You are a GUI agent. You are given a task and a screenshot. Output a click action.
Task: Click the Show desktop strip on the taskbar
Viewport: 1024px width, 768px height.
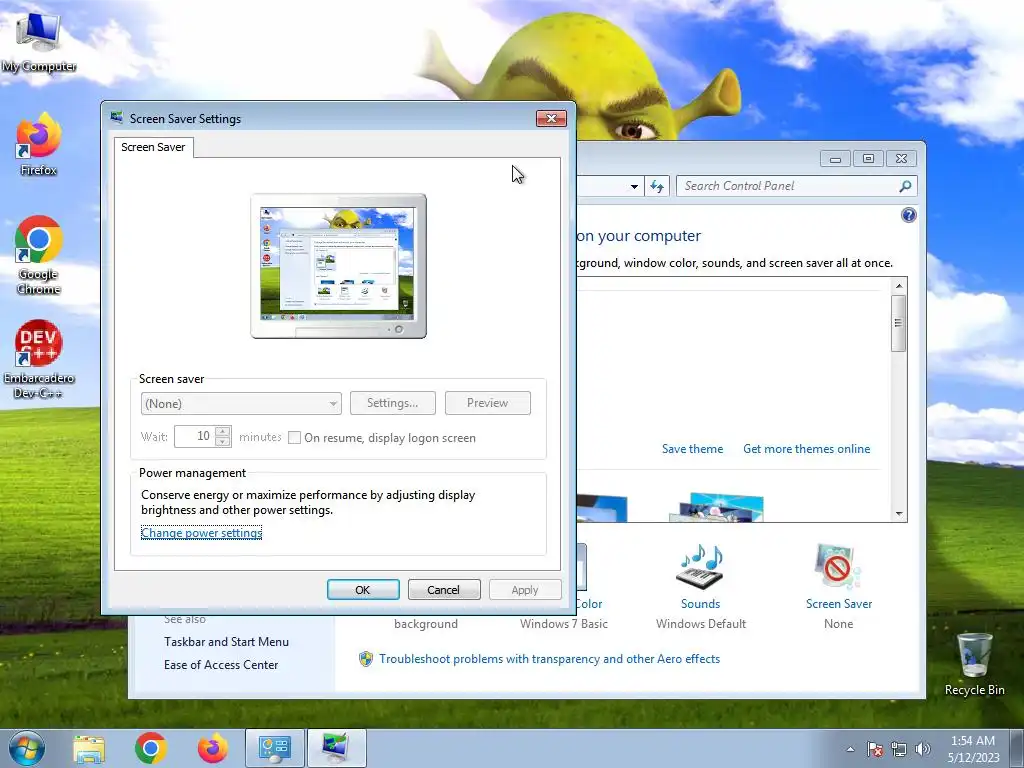tap(1017, 748)
